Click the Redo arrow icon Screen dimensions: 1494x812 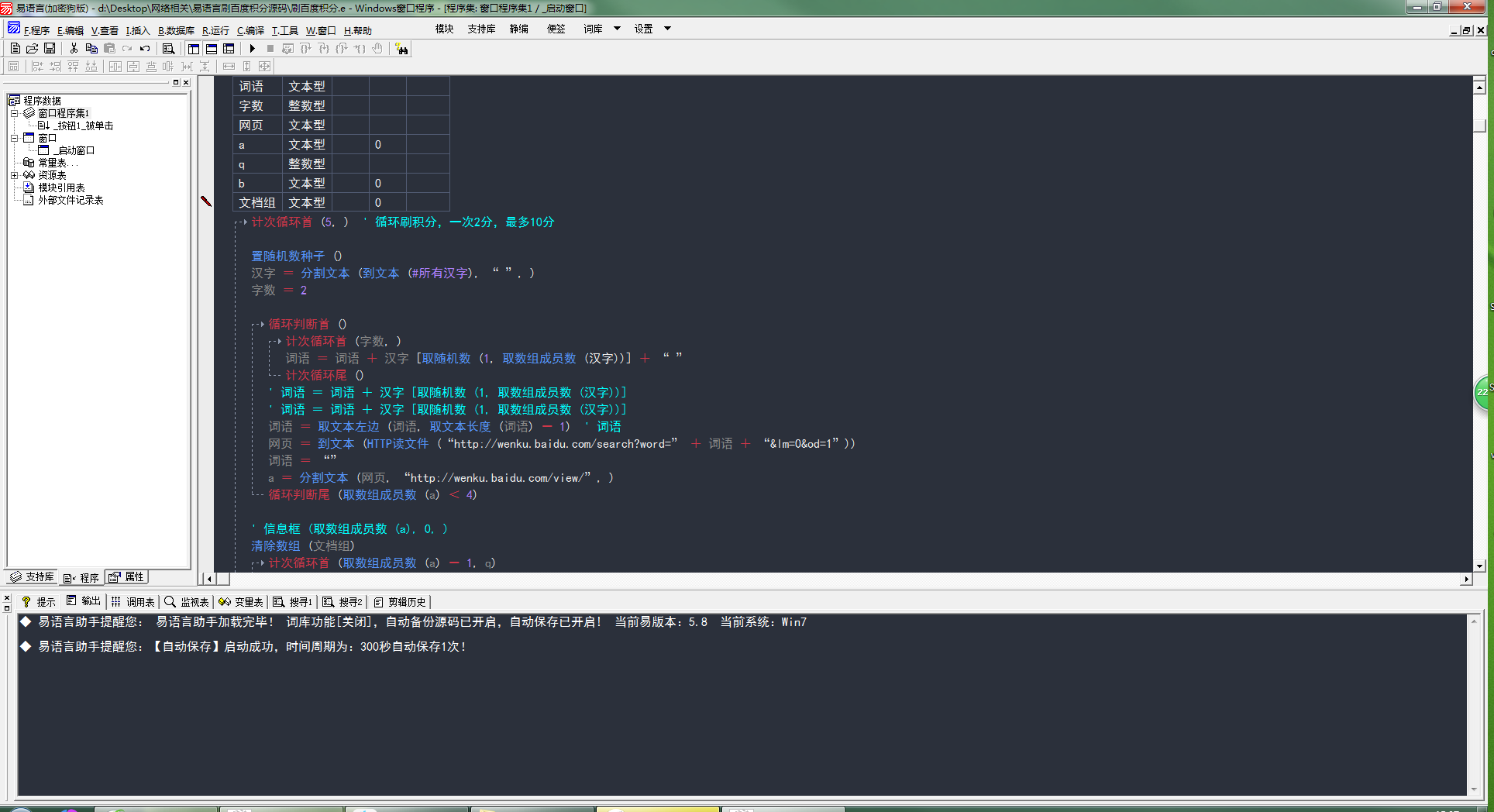pos(127,48)
